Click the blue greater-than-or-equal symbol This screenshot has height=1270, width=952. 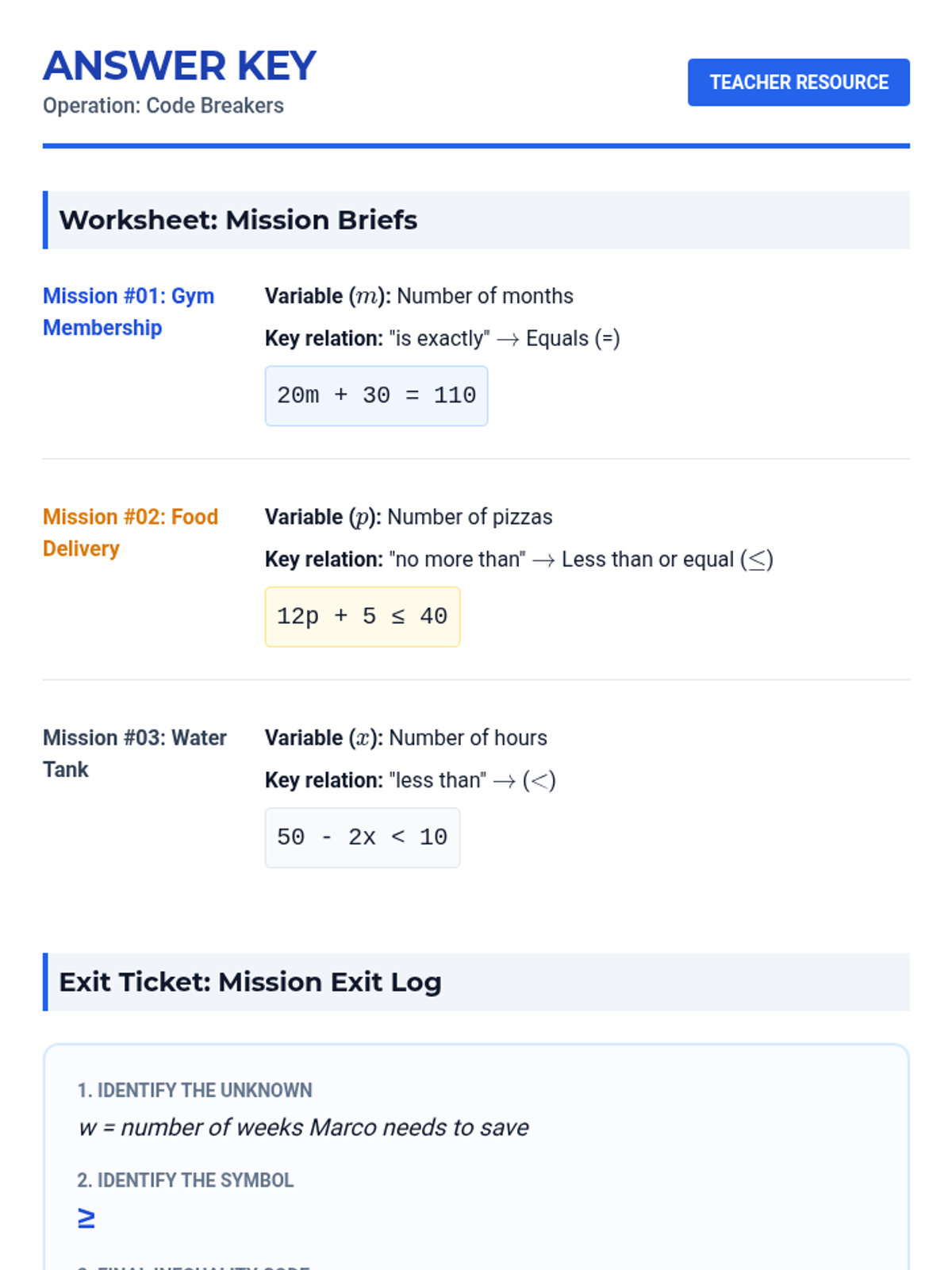pyautogui.click(x=86, y=1218)
